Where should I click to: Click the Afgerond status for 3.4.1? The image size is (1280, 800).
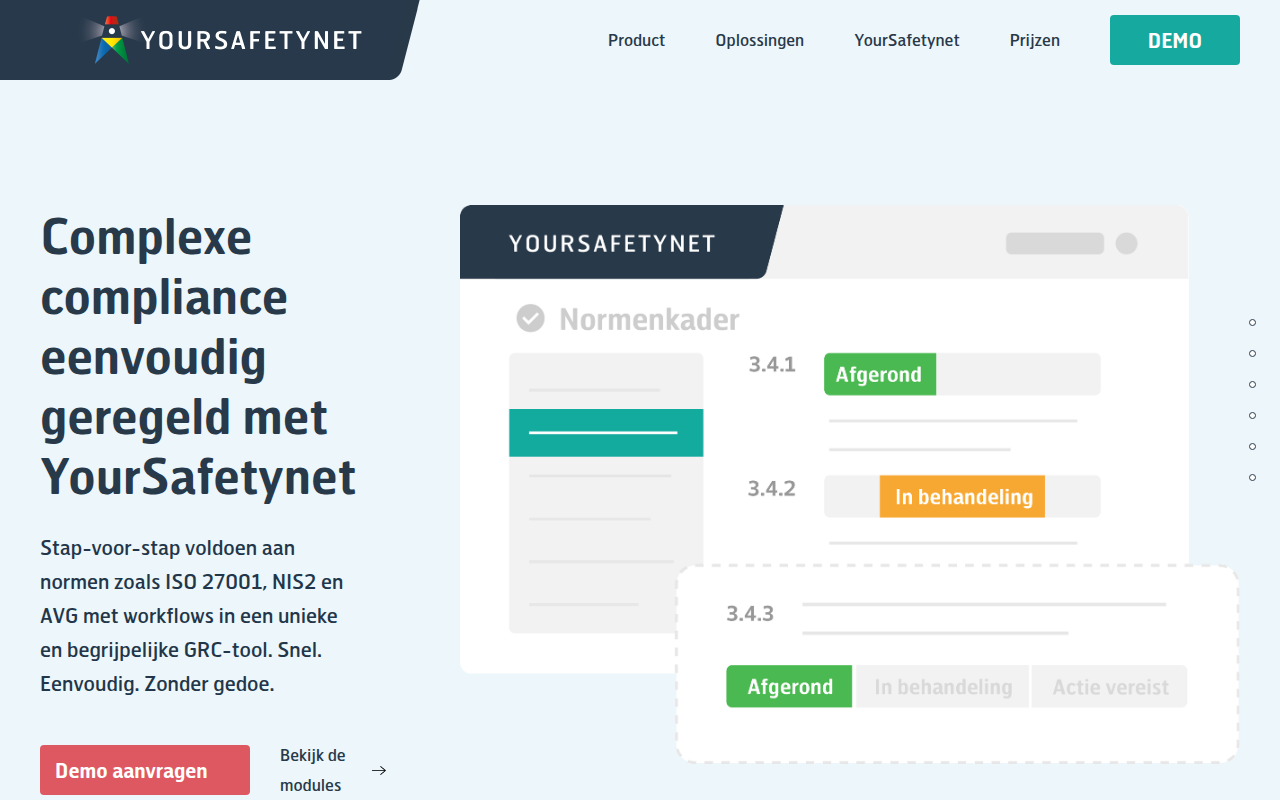879,374
